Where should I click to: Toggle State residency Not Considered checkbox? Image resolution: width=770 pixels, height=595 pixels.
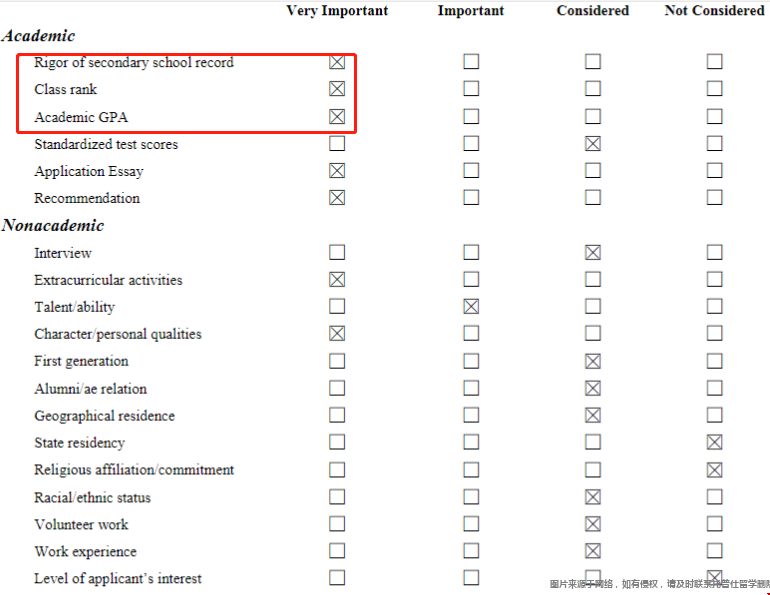(714, 442)
